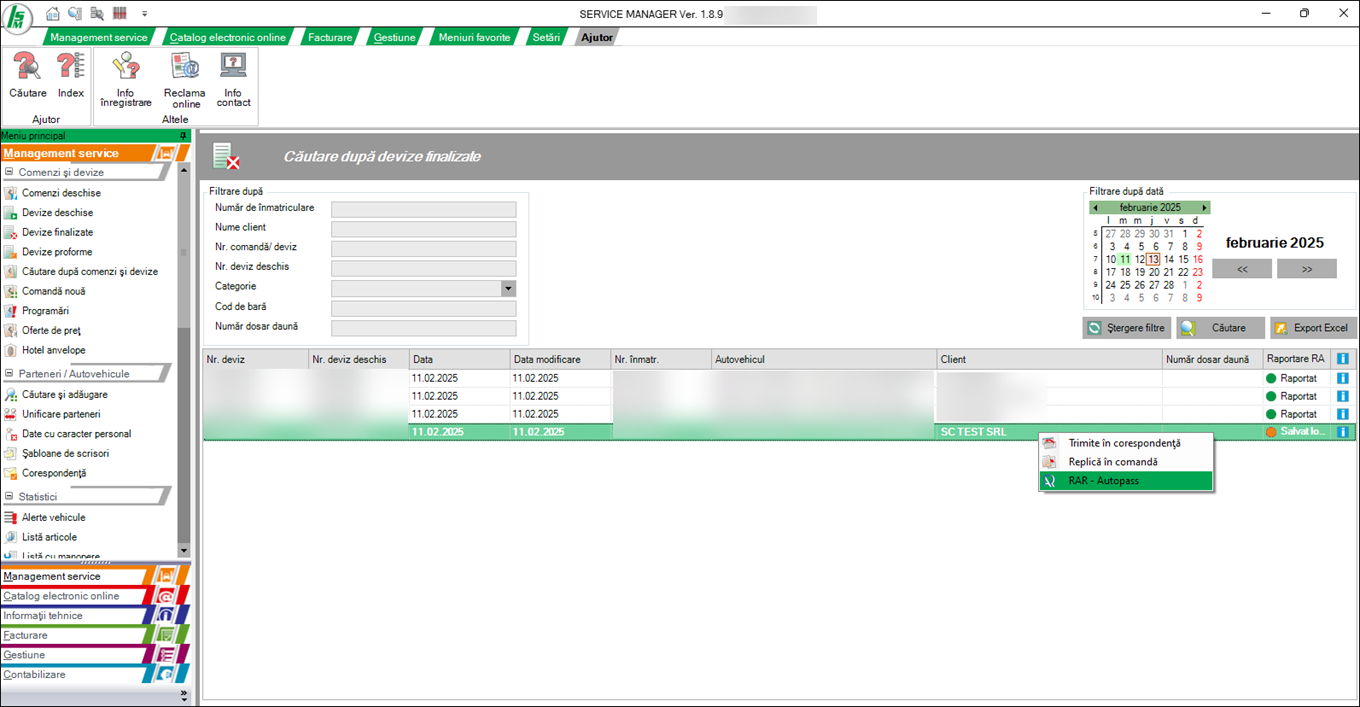Open the Categorie dropdown arrow
Screen dimensions: 1360x707
click(x=508, y=288)
